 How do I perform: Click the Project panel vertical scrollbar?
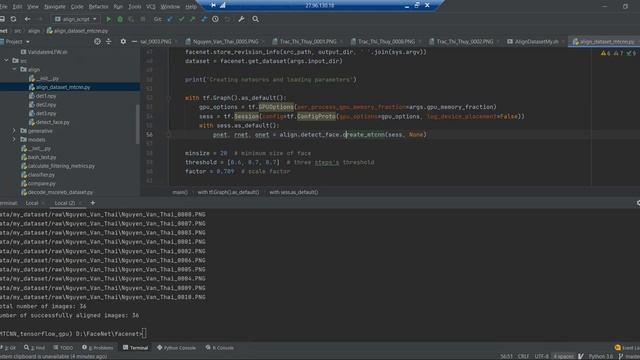coord(138,124)
